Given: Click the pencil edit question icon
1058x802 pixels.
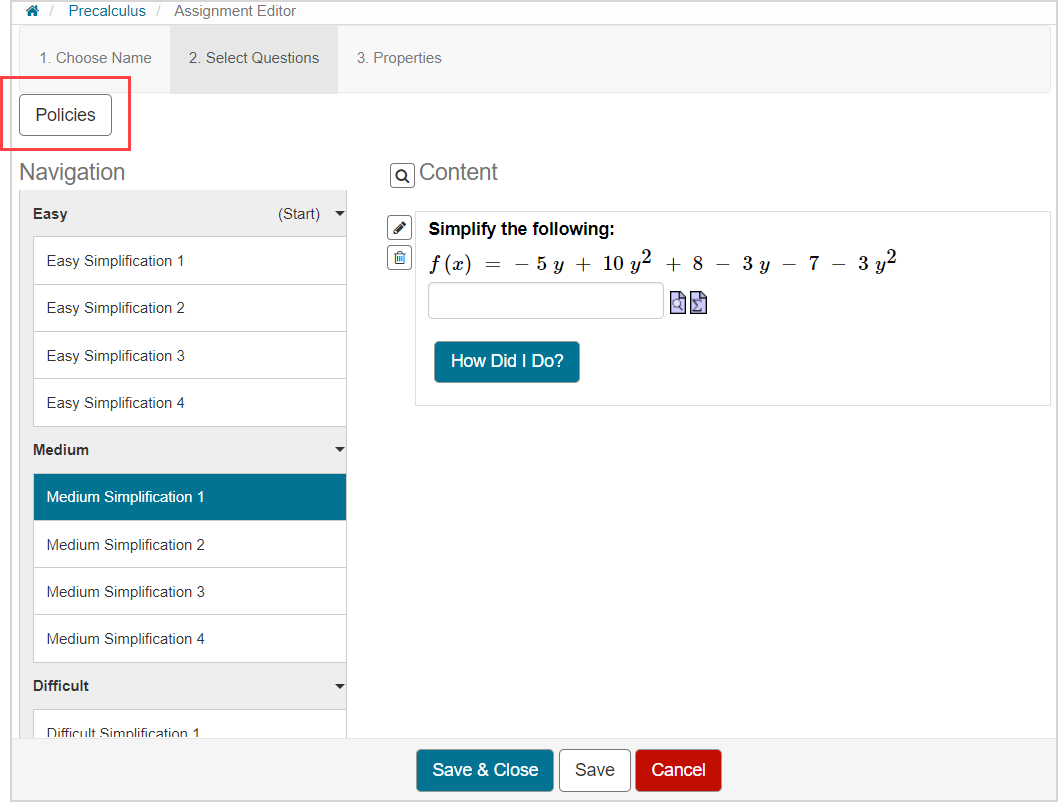Looking at the screenshot, I should pyautogui.click(x=399, y=228).
